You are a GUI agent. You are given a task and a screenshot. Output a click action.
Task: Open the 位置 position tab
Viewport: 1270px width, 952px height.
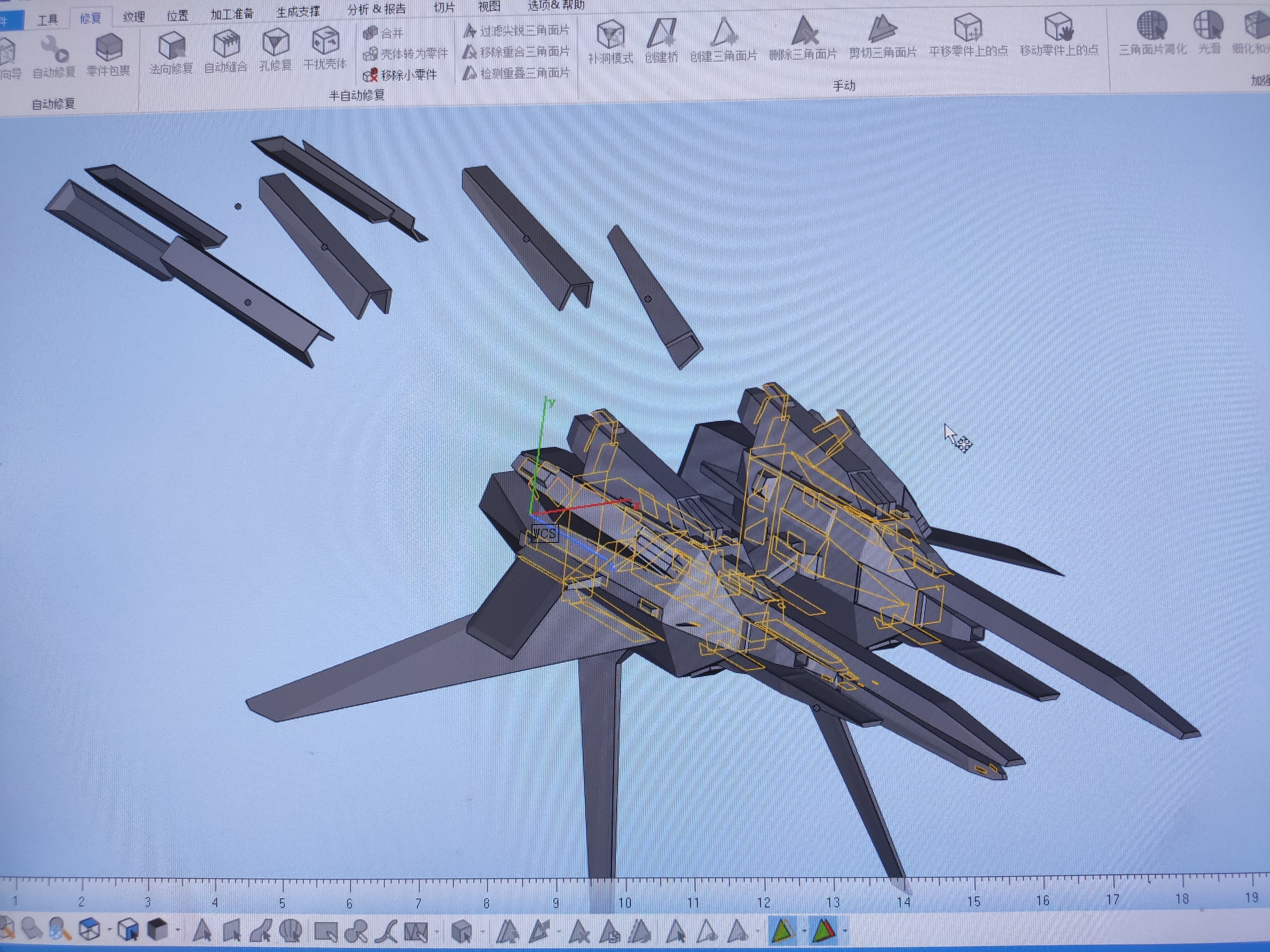point(177,16)
